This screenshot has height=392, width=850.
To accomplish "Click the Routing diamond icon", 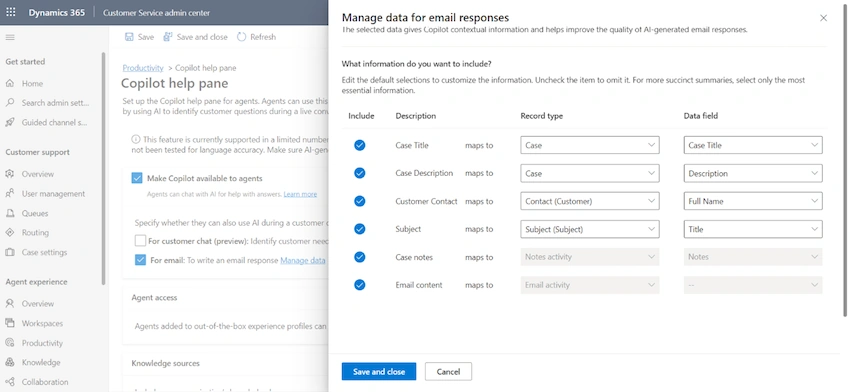I will pos(10,233).
